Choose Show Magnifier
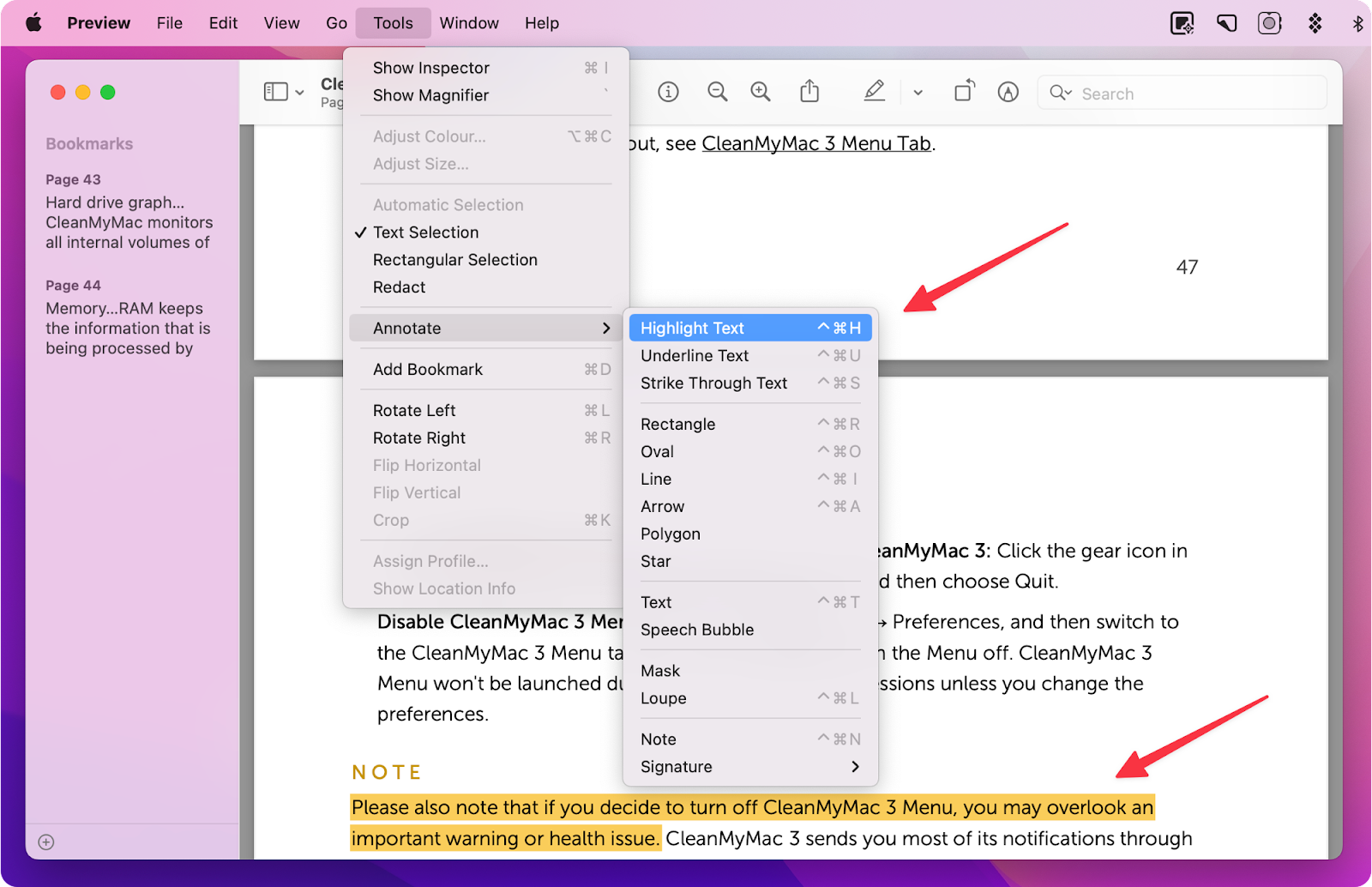 click(486, 95)
